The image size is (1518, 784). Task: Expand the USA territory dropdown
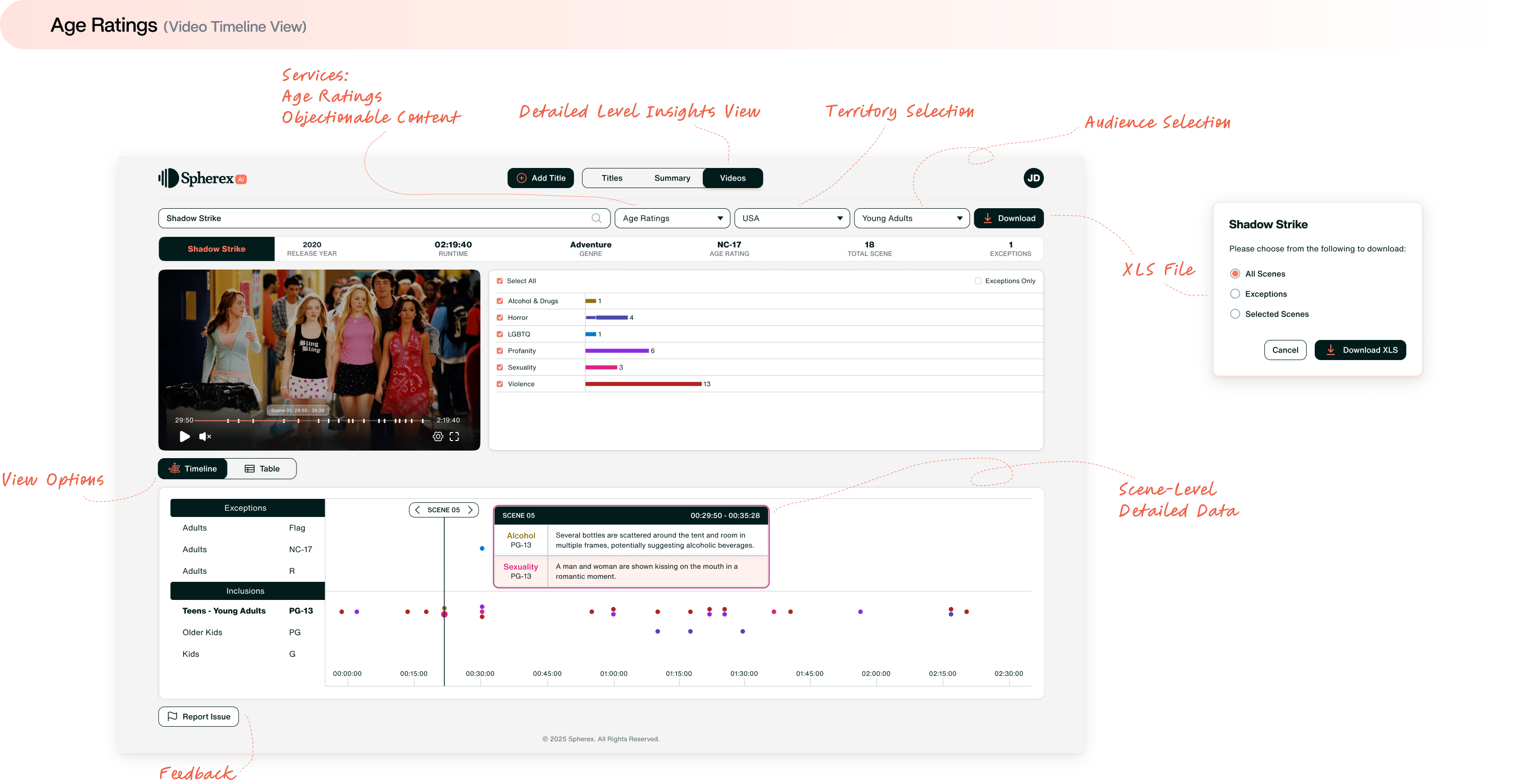click(791, 218)
